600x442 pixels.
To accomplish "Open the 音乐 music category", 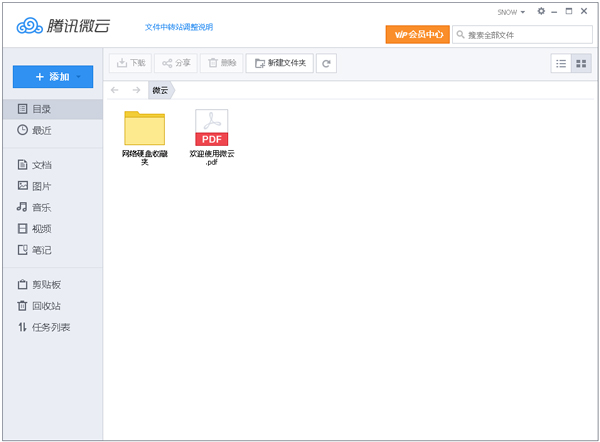I will click(41, 207).
